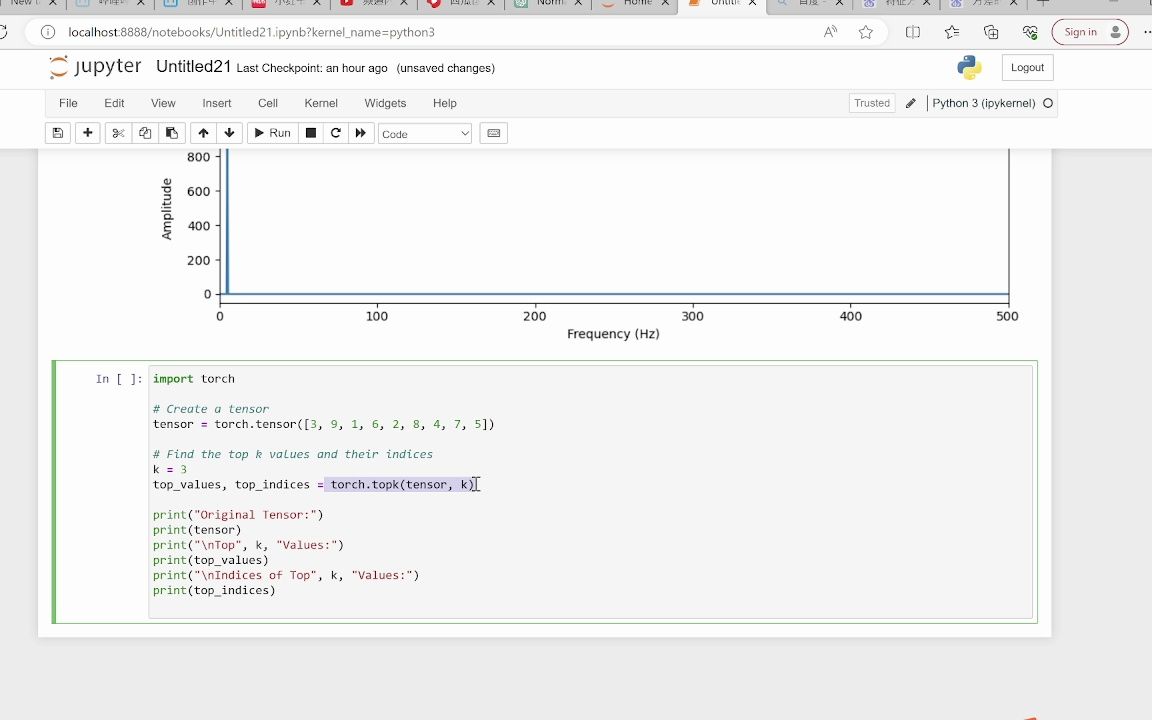Click Last Checkpoint status text

pyautogui.click(x=312, y=68)
